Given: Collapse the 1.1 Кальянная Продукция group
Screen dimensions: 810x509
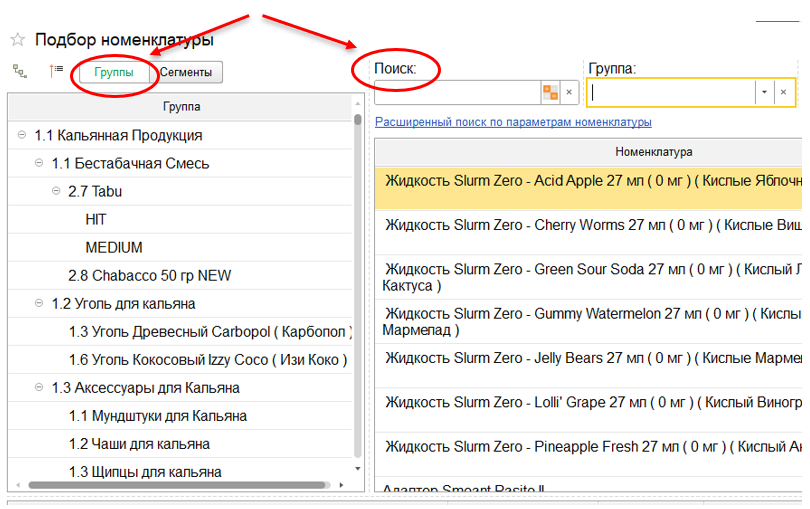Looking at the screenshot, I should (x=23, y=135).
